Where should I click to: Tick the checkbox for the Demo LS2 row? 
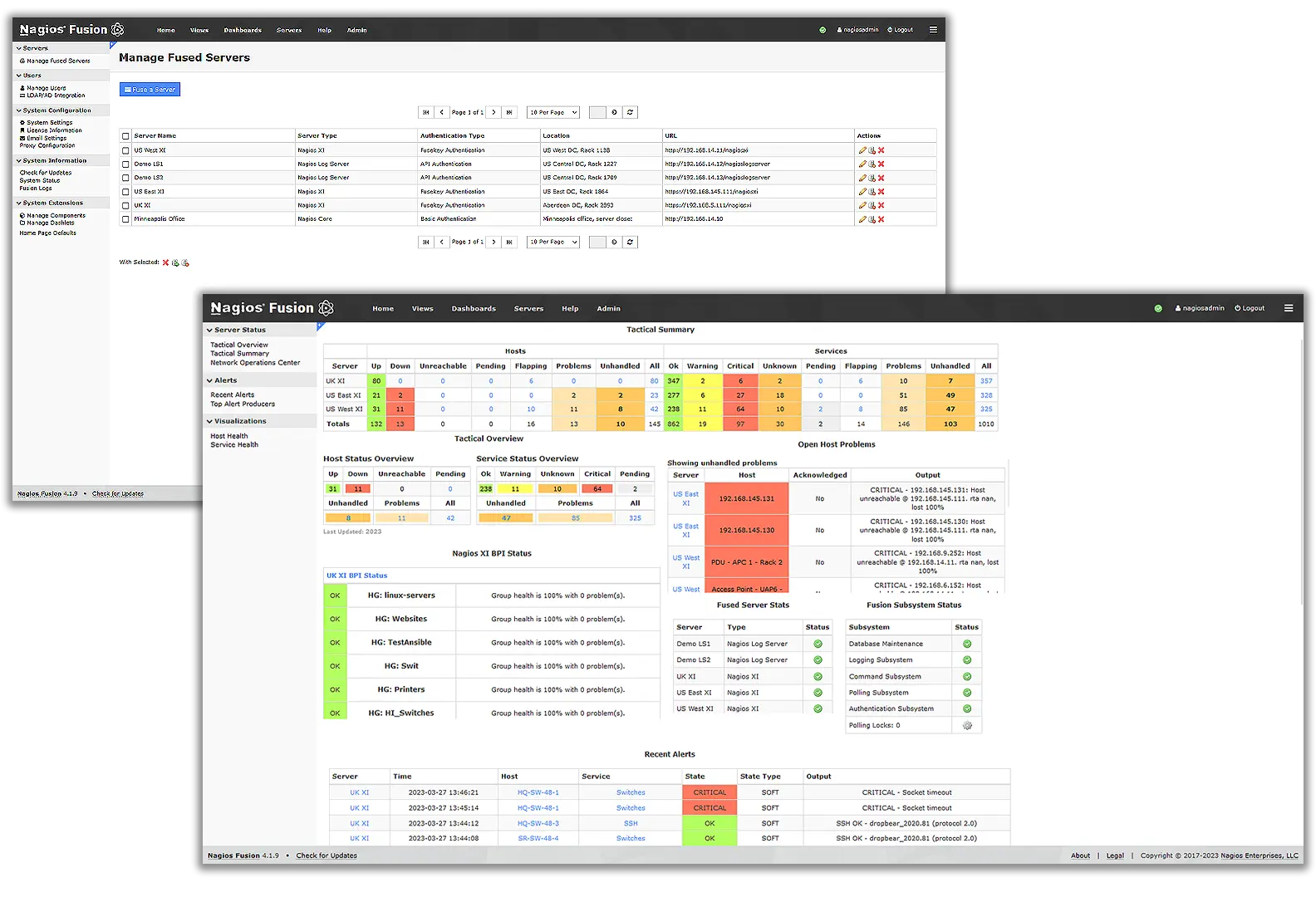125,178
